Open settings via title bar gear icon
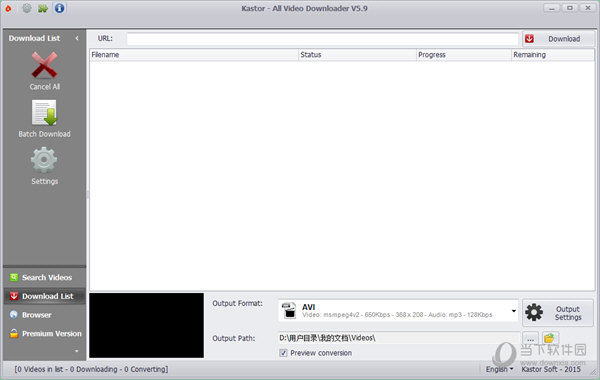Screen dimensions: 600x380 [27, 8]
